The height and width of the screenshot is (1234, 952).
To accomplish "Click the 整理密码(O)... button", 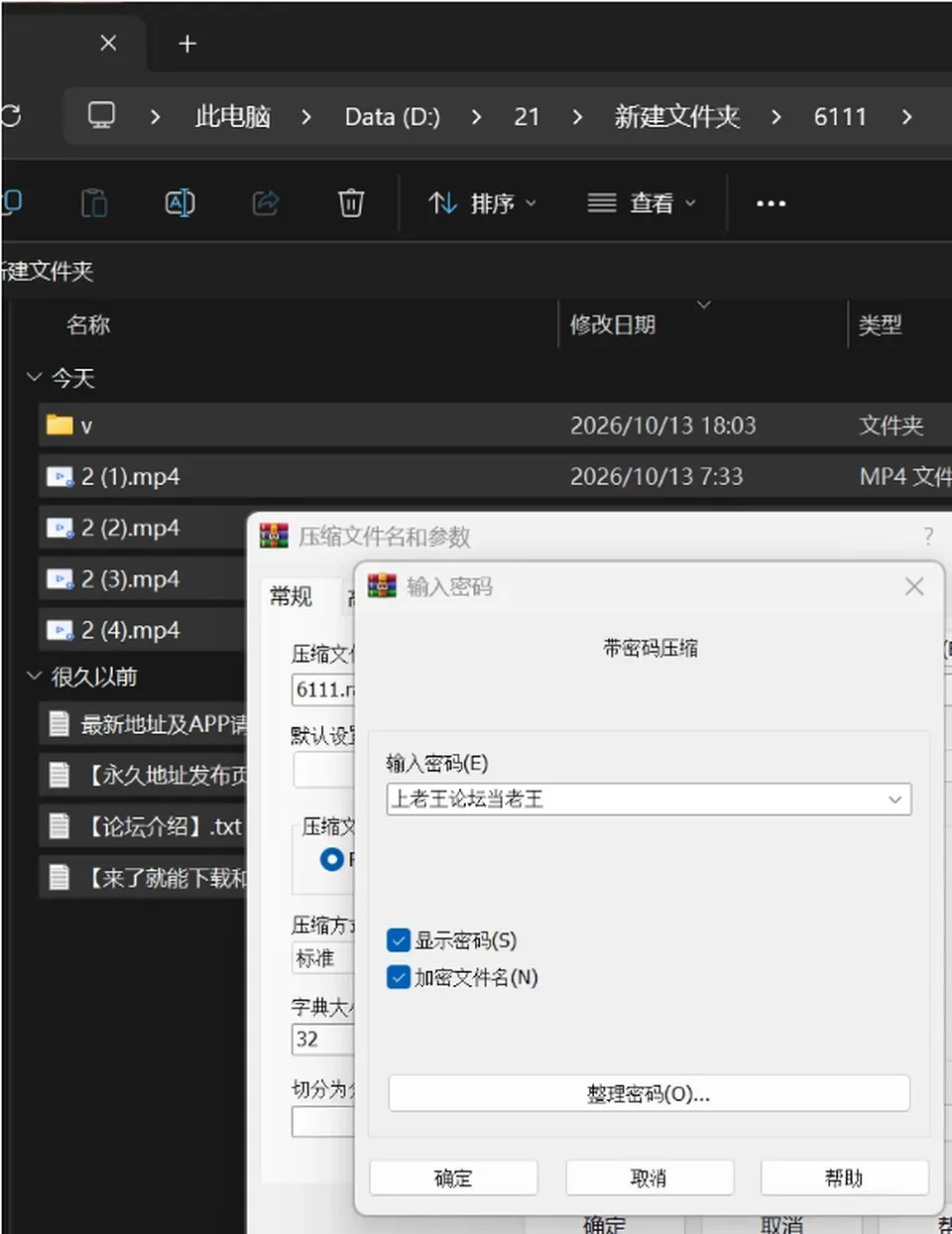I will [x=649, y=1094].
